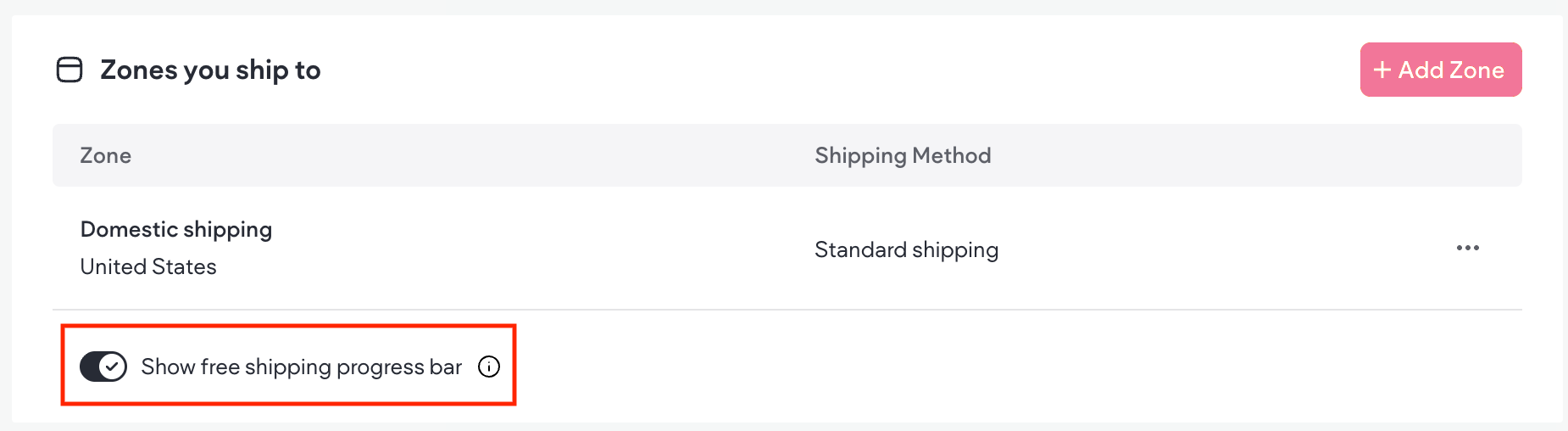
Task: Click the United States region text
Action: (x=148, y=266)
